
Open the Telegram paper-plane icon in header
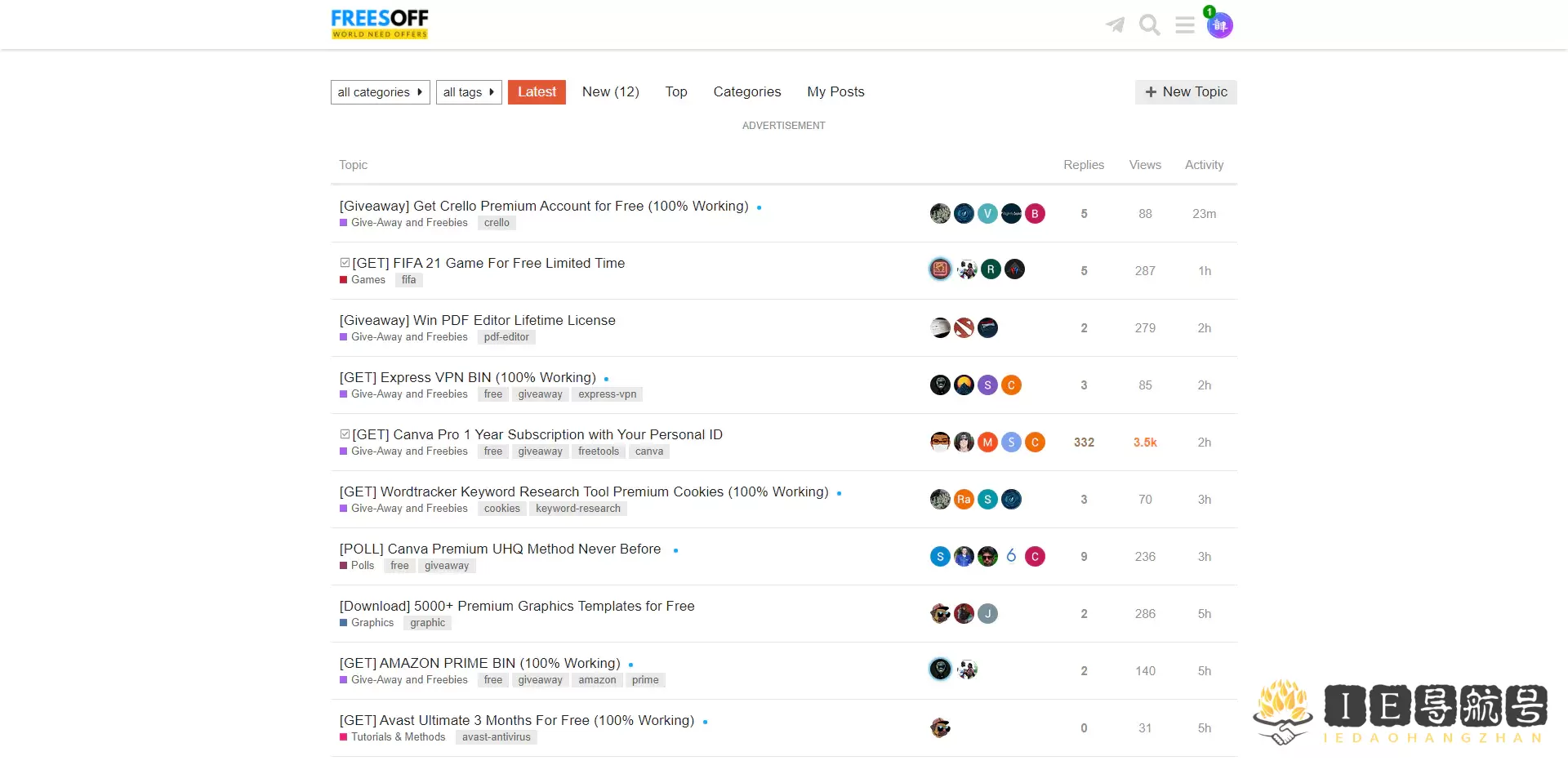coord(1115,25)
